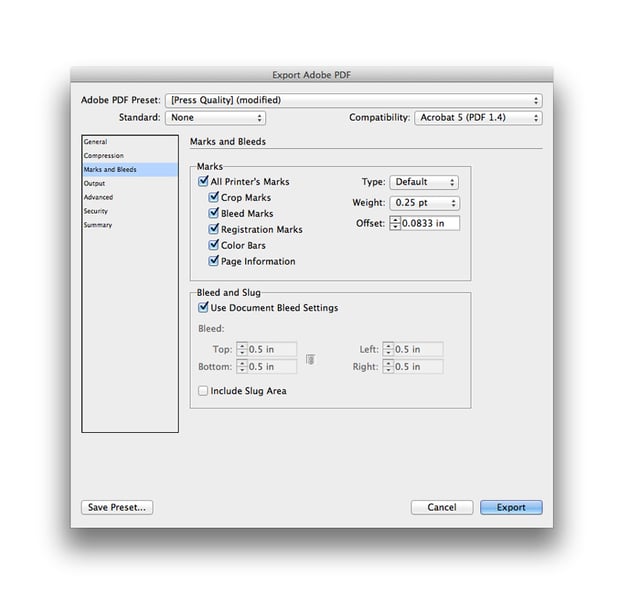
Task: Click the Right bleed stepper arrows
Action: click(x=388, y=366)
